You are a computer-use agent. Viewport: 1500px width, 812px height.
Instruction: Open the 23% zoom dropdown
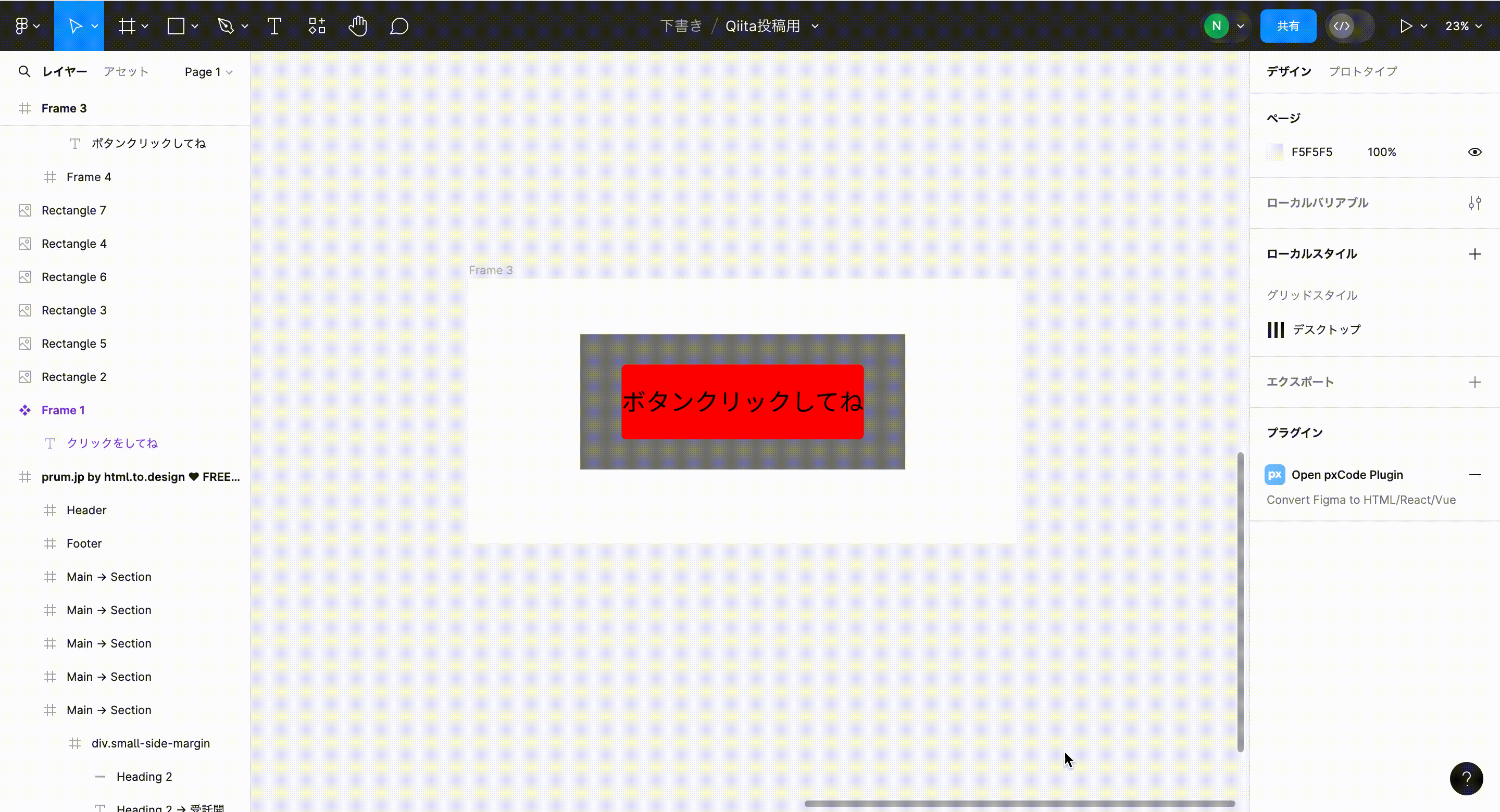tap(1464, 25)
